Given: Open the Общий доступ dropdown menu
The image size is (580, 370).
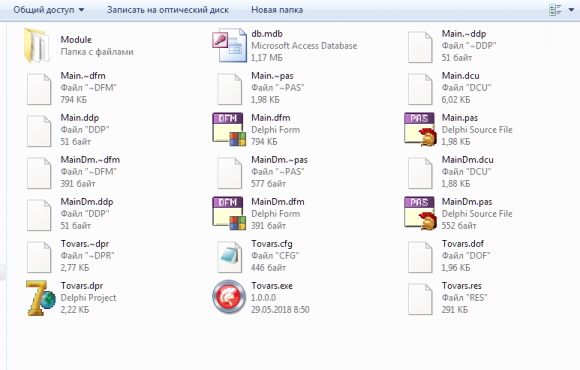Looking at the screenshot, I should click(x=48, y=10).
